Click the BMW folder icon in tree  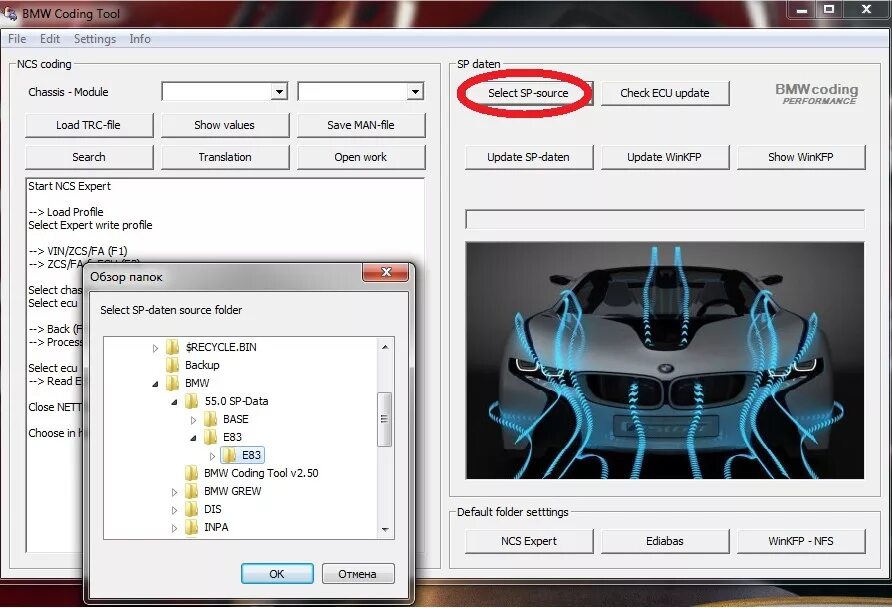coord(172,383)
